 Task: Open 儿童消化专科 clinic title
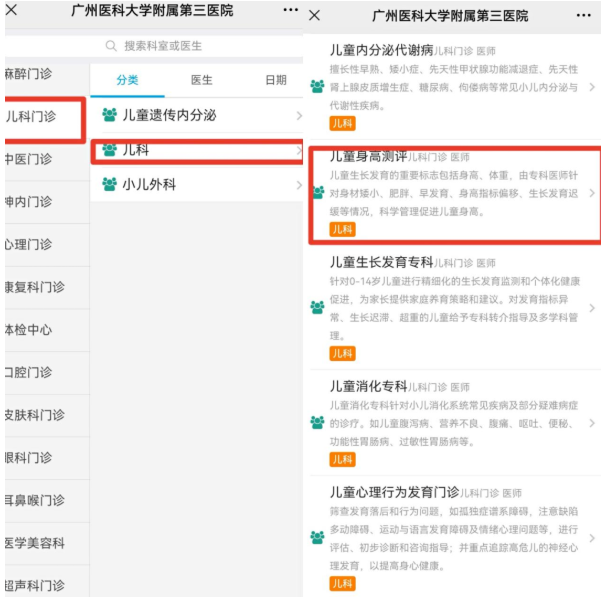368,386
